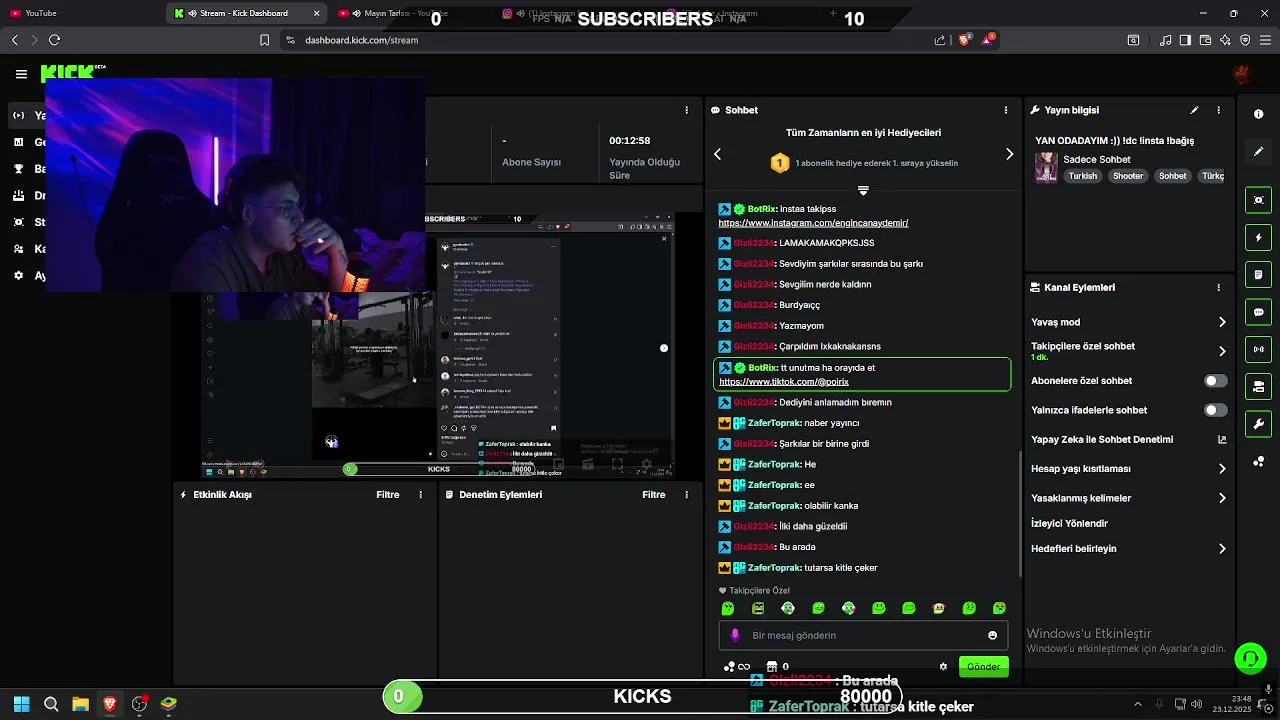Go back with browser back arrow
Image resolution: width=1280 pixels, height=720 pixels.
click(15, 40)
